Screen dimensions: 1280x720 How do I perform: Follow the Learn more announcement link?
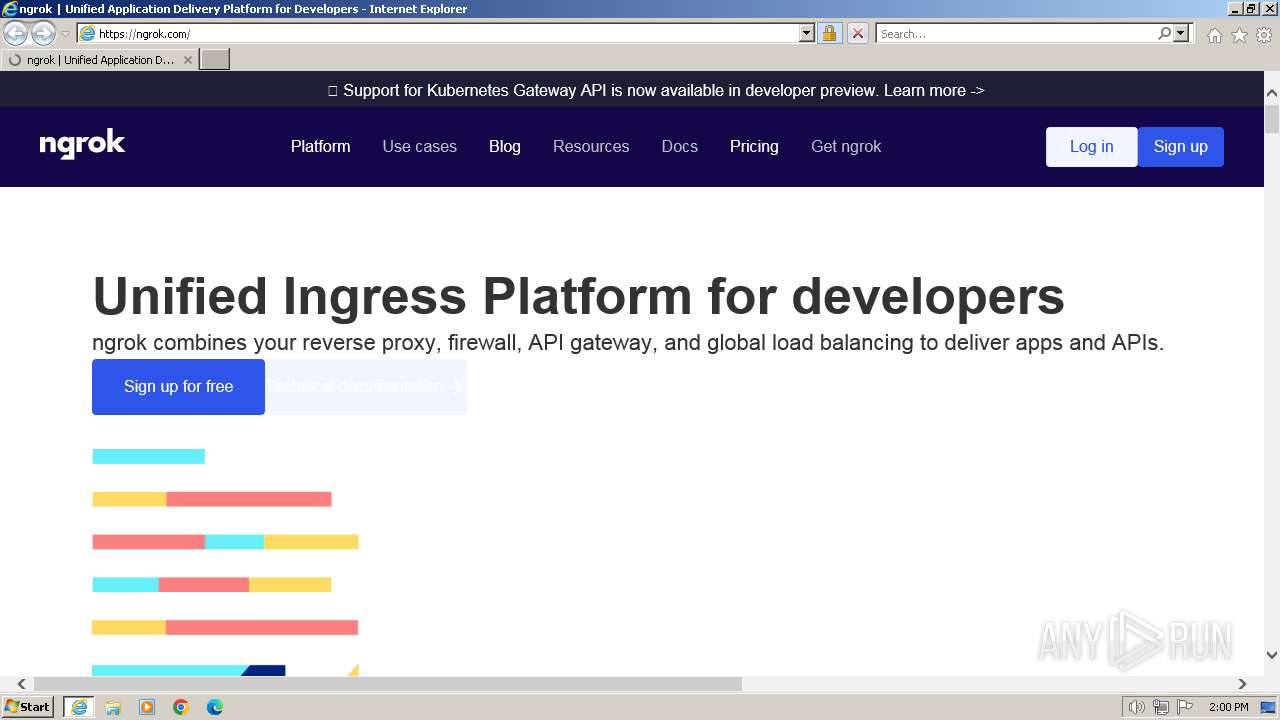coord(934,90)
